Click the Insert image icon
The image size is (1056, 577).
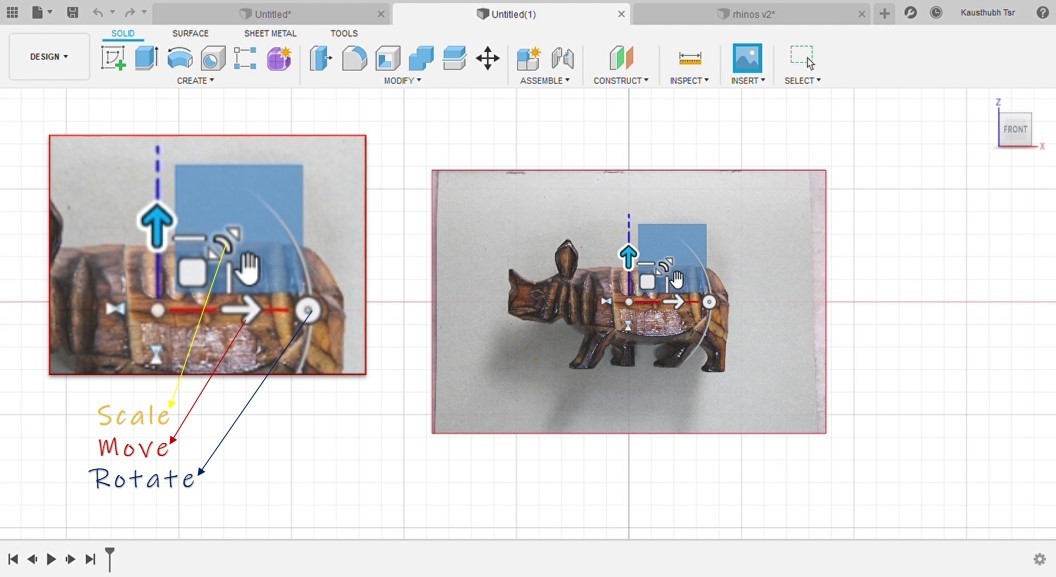coord(747,58)
